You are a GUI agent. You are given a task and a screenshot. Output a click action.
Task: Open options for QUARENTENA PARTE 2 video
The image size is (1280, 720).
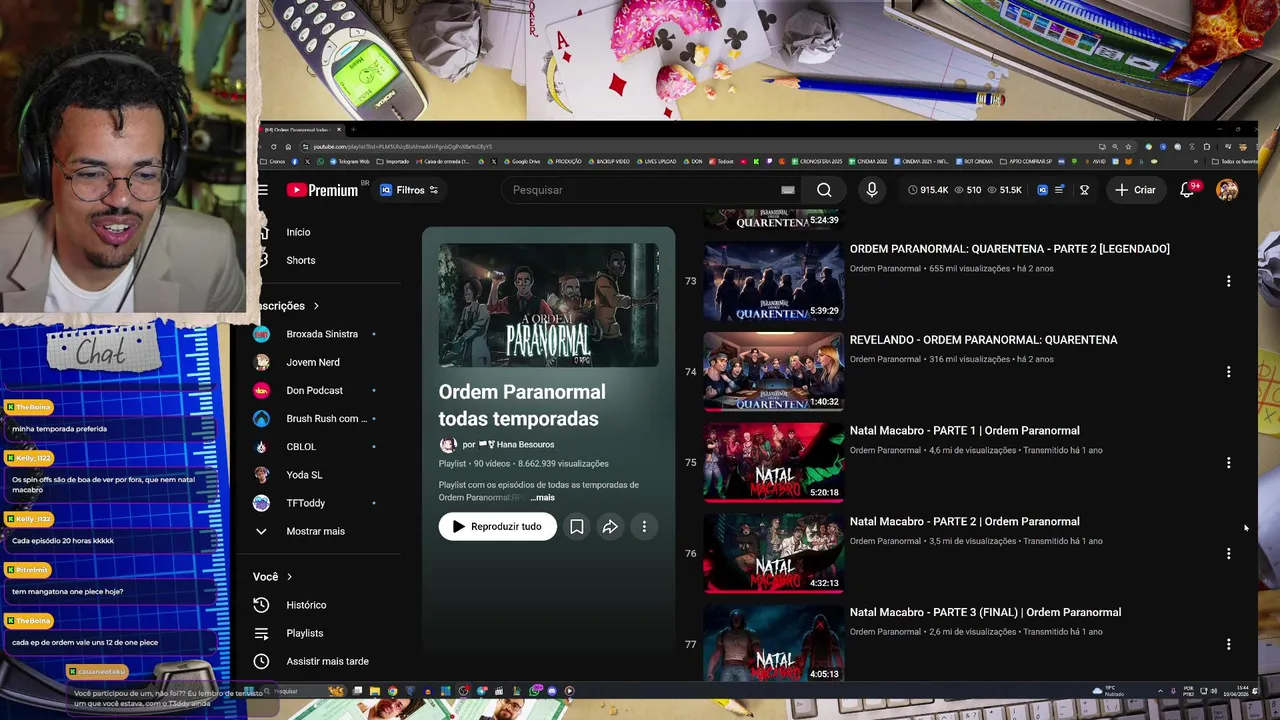(1229, 281)
